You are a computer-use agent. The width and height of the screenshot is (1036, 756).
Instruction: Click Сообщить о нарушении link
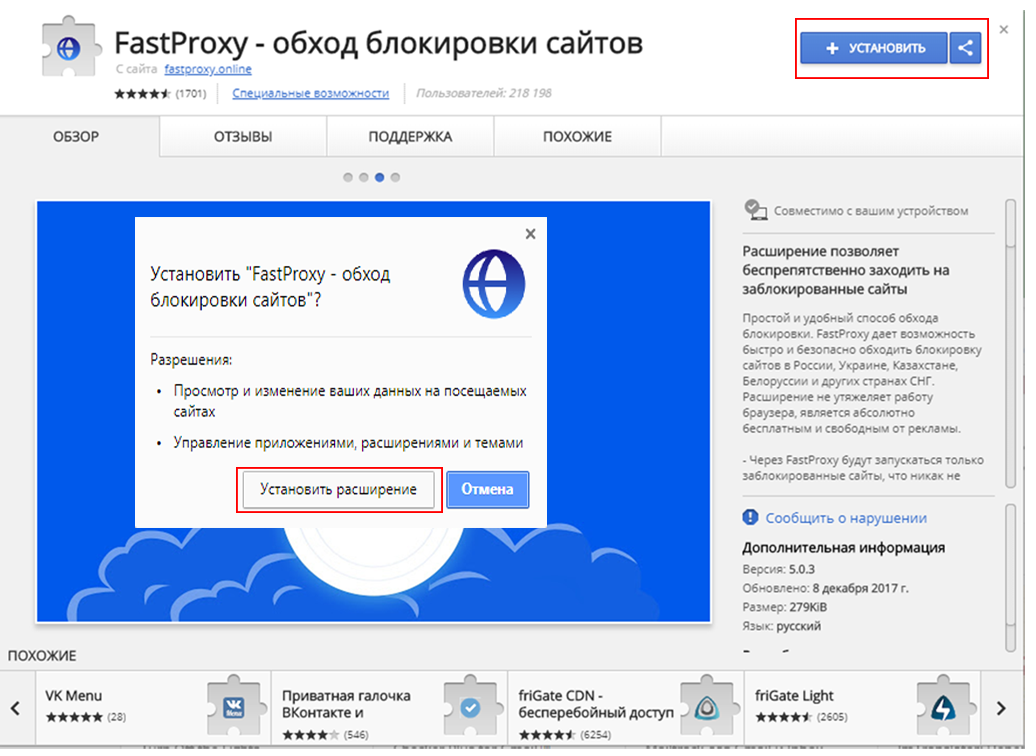(846, 518)
